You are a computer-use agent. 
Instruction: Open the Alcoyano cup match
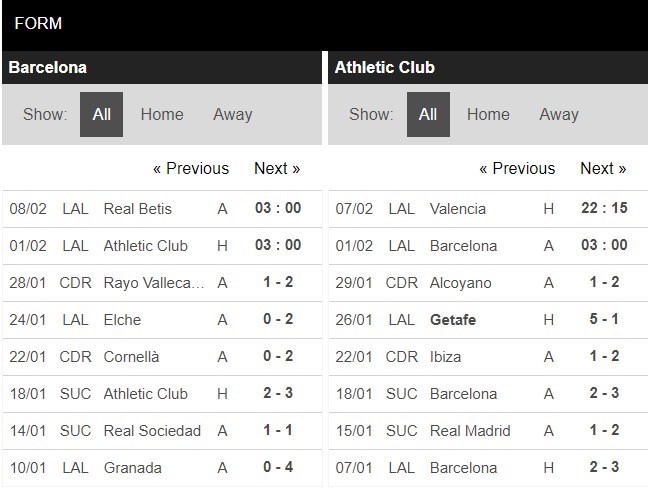click(x=460, y=282)
